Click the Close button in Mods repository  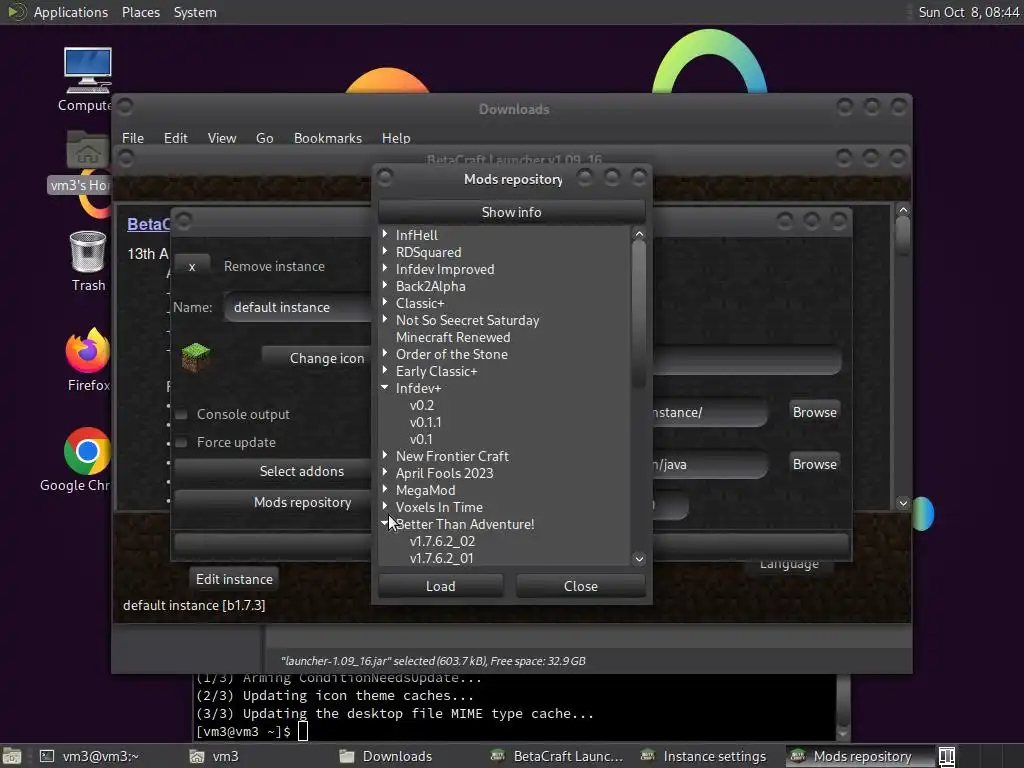click(581, 586)
